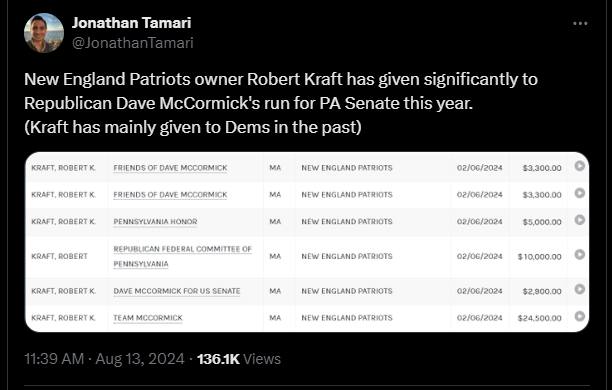Expand the Team McCormick row arrow
Screen dimensions: 612x390
(580, 316)
